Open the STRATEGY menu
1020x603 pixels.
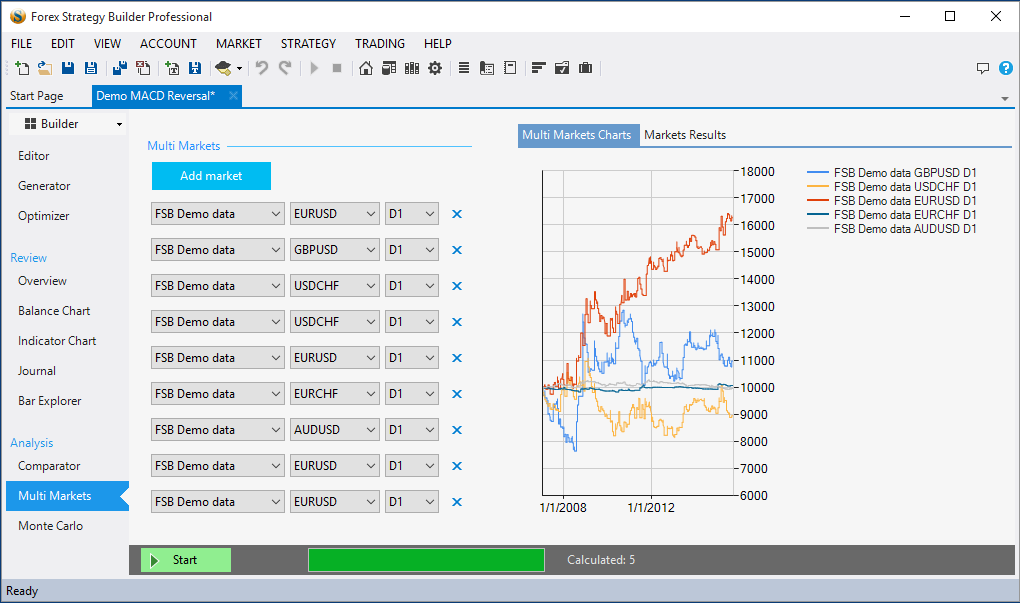tap(308, 44)
